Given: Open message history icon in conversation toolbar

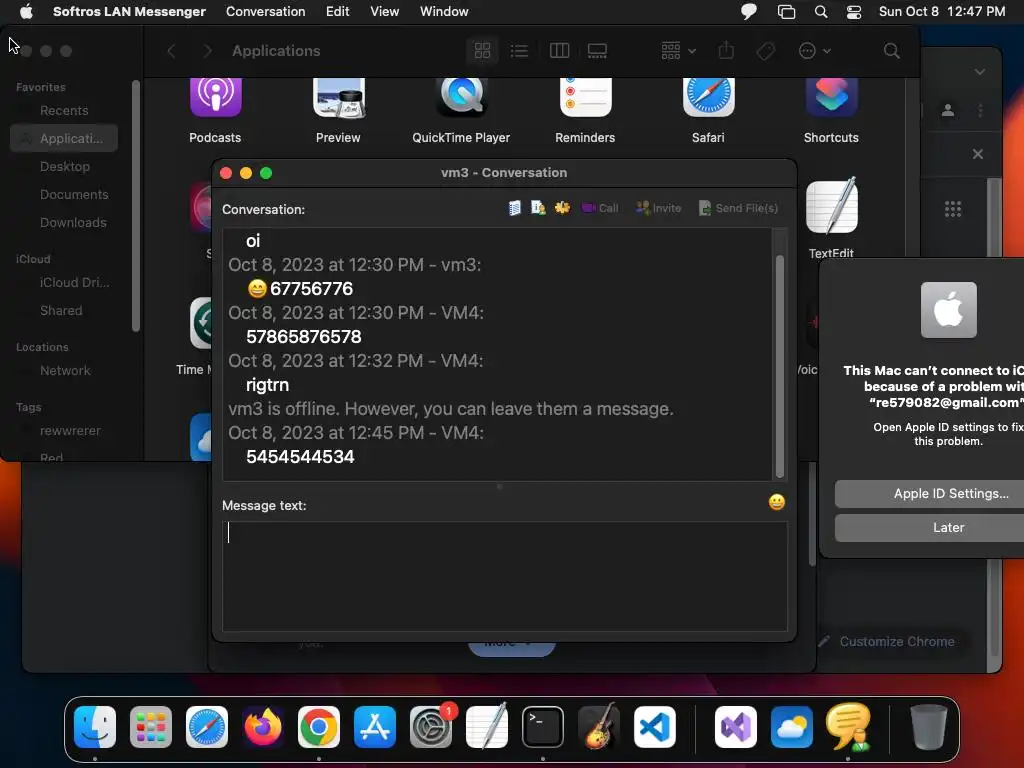Looking at the screenshot, I should coord(515,208).
